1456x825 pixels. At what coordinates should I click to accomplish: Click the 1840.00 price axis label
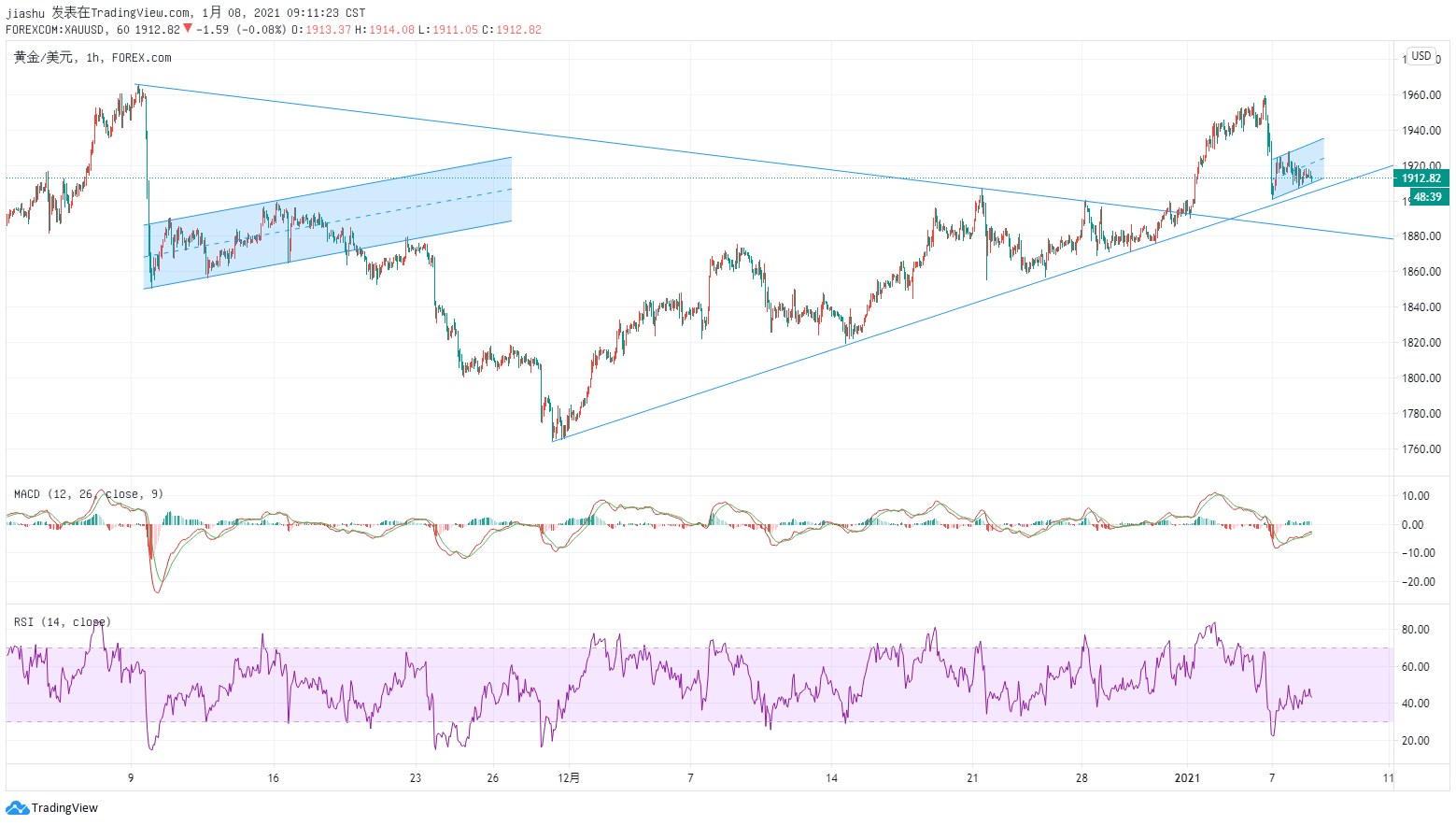1421,307
